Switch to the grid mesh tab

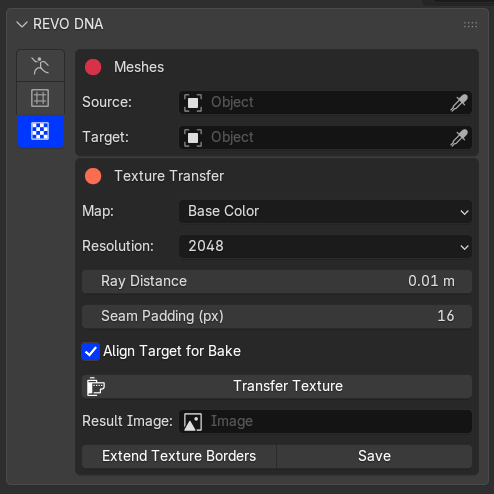tap(40, 98)
